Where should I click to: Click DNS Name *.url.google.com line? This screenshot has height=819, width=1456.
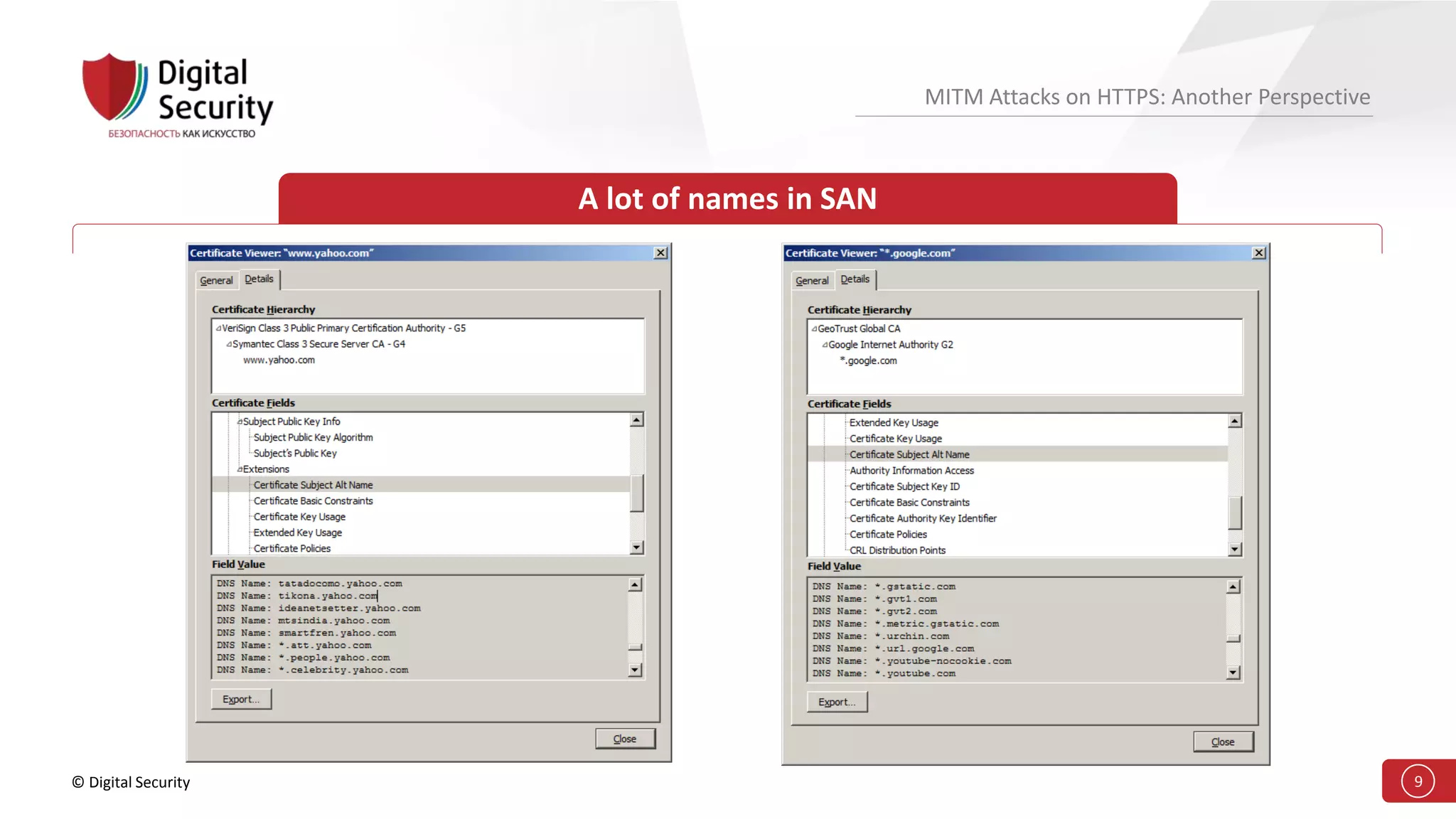(893, 648)
